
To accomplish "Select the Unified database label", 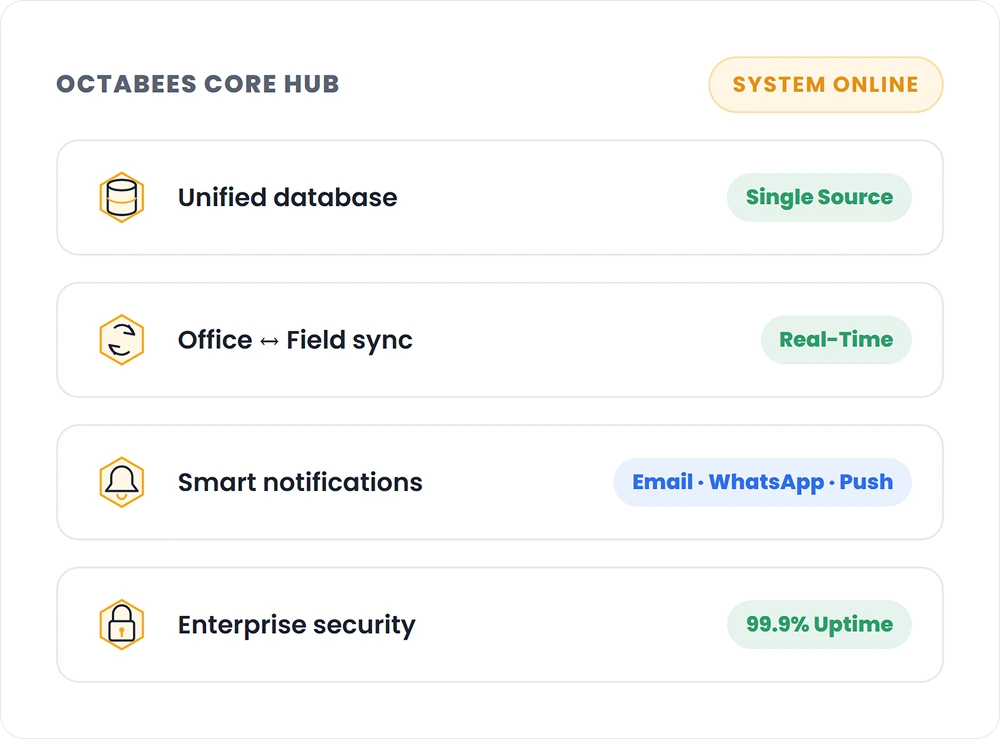I will pos(288,198).
